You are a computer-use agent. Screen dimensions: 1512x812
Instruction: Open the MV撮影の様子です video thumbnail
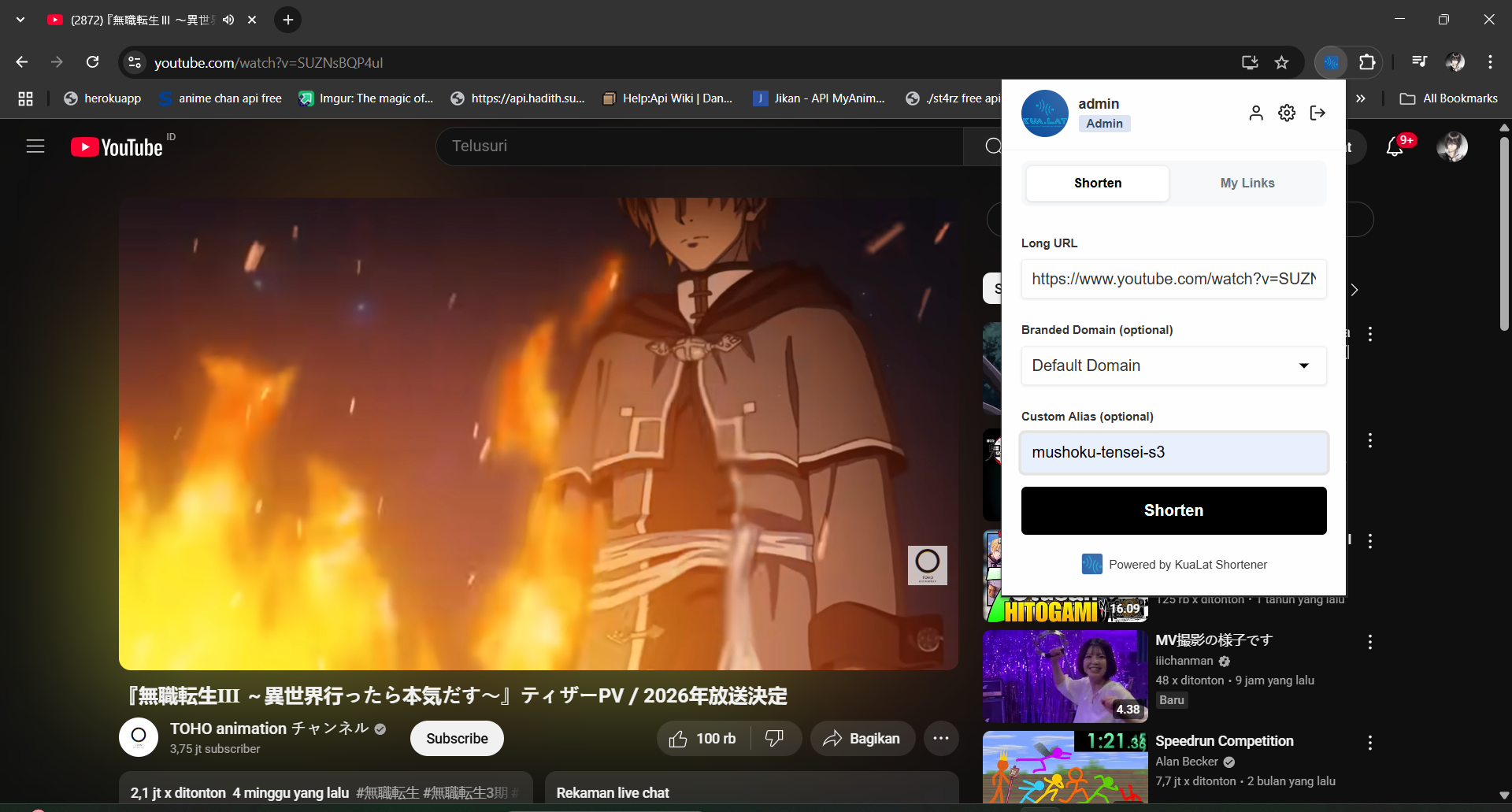1065,677
